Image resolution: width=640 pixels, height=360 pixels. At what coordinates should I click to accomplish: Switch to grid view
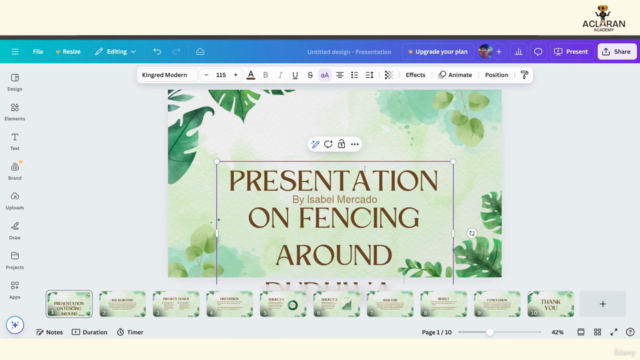[598, 332]
